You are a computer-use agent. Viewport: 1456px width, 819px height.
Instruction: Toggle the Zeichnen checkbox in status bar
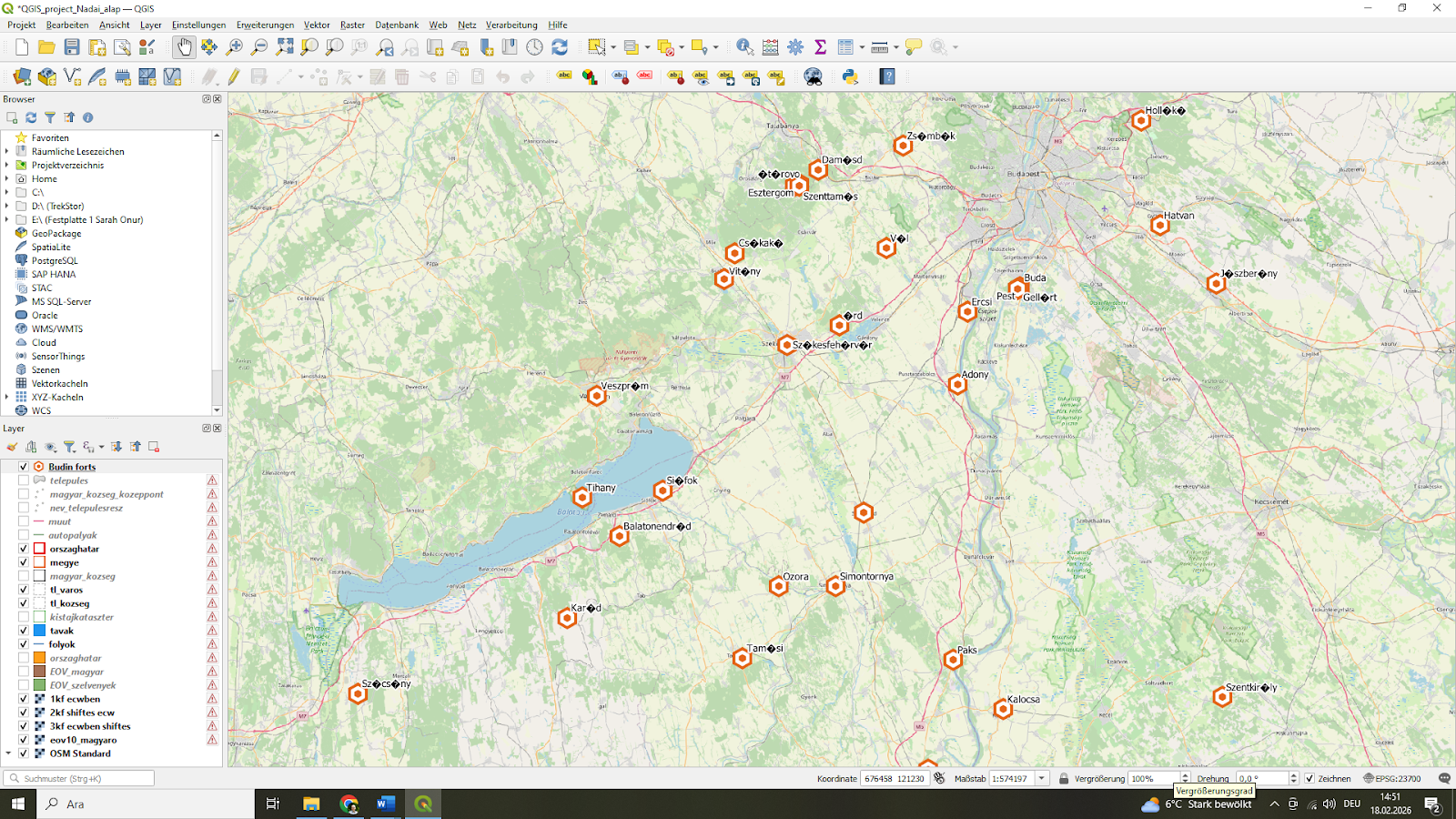(x=1308, y=778)
